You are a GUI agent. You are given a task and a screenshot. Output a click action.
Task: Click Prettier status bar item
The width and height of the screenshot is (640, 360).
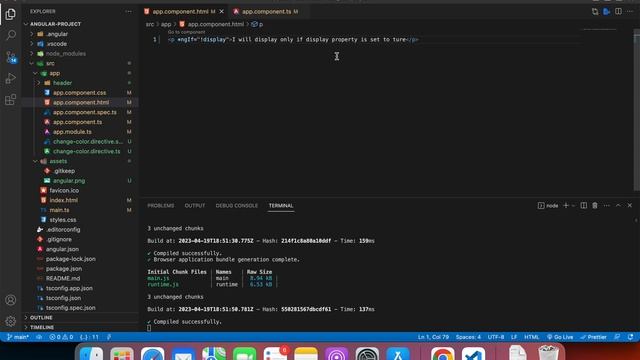click(x=593, y=337)
